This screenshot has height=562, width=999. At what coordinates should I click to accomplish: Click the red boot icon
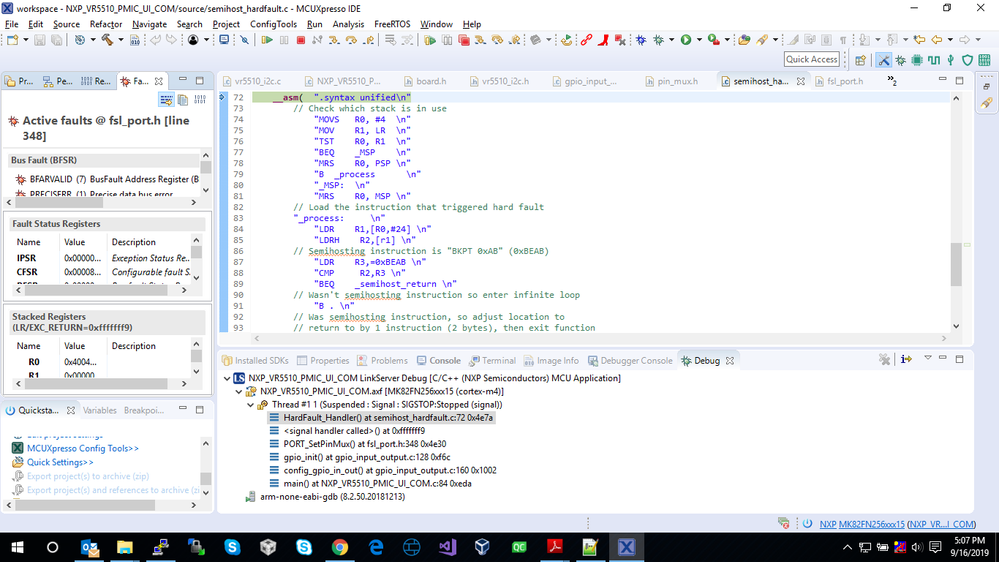[603, 40]
